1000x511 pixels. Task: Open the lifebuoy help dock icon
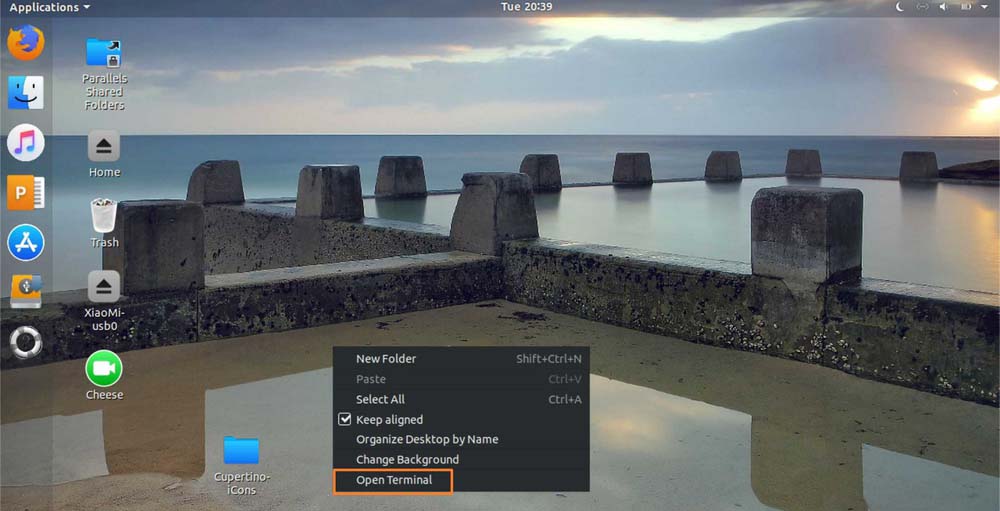[x=26, y=342]
